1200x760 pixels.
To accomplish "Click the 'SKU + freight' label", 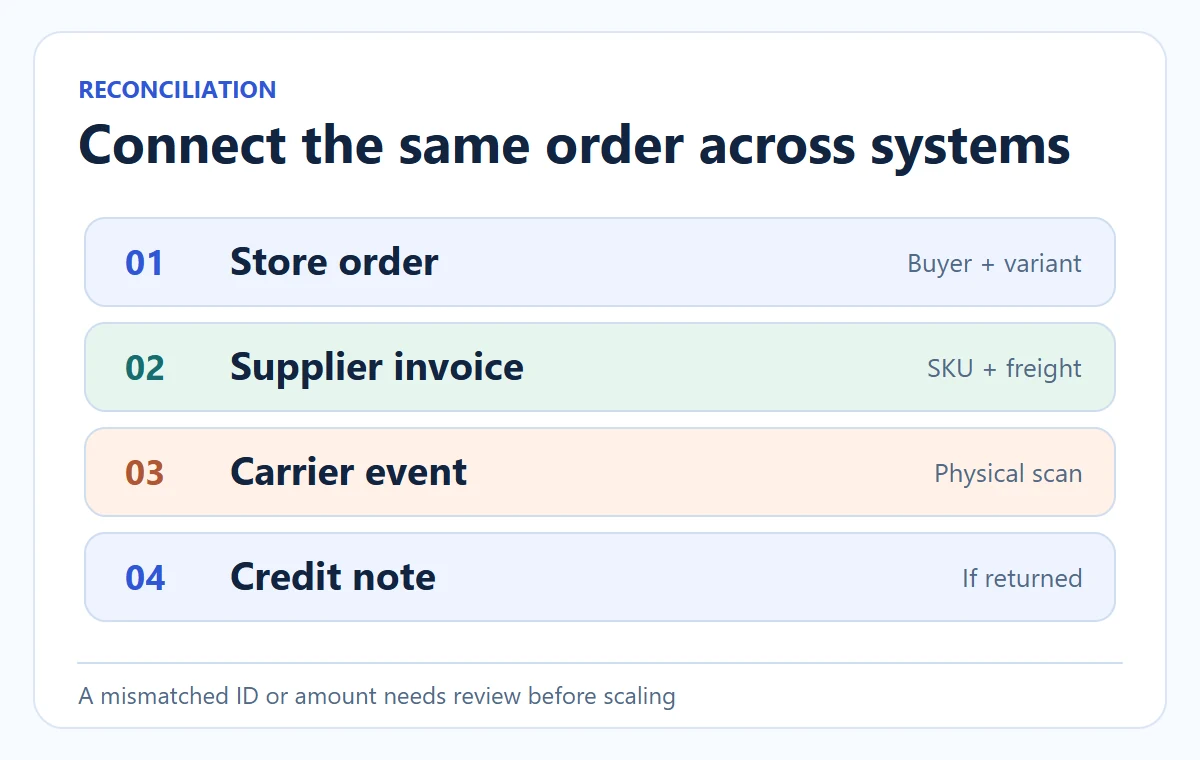I will (1004, 368).
